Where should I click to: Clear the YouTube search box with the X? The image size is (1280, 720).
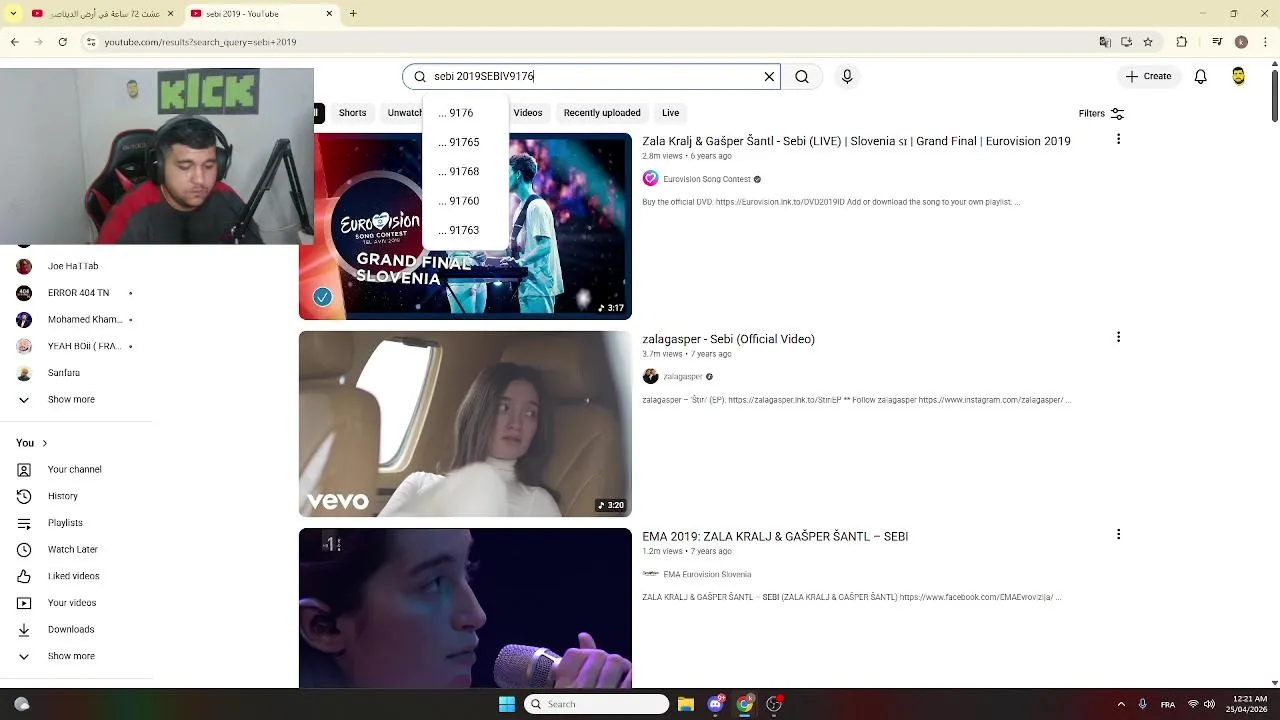coord(769,76)
